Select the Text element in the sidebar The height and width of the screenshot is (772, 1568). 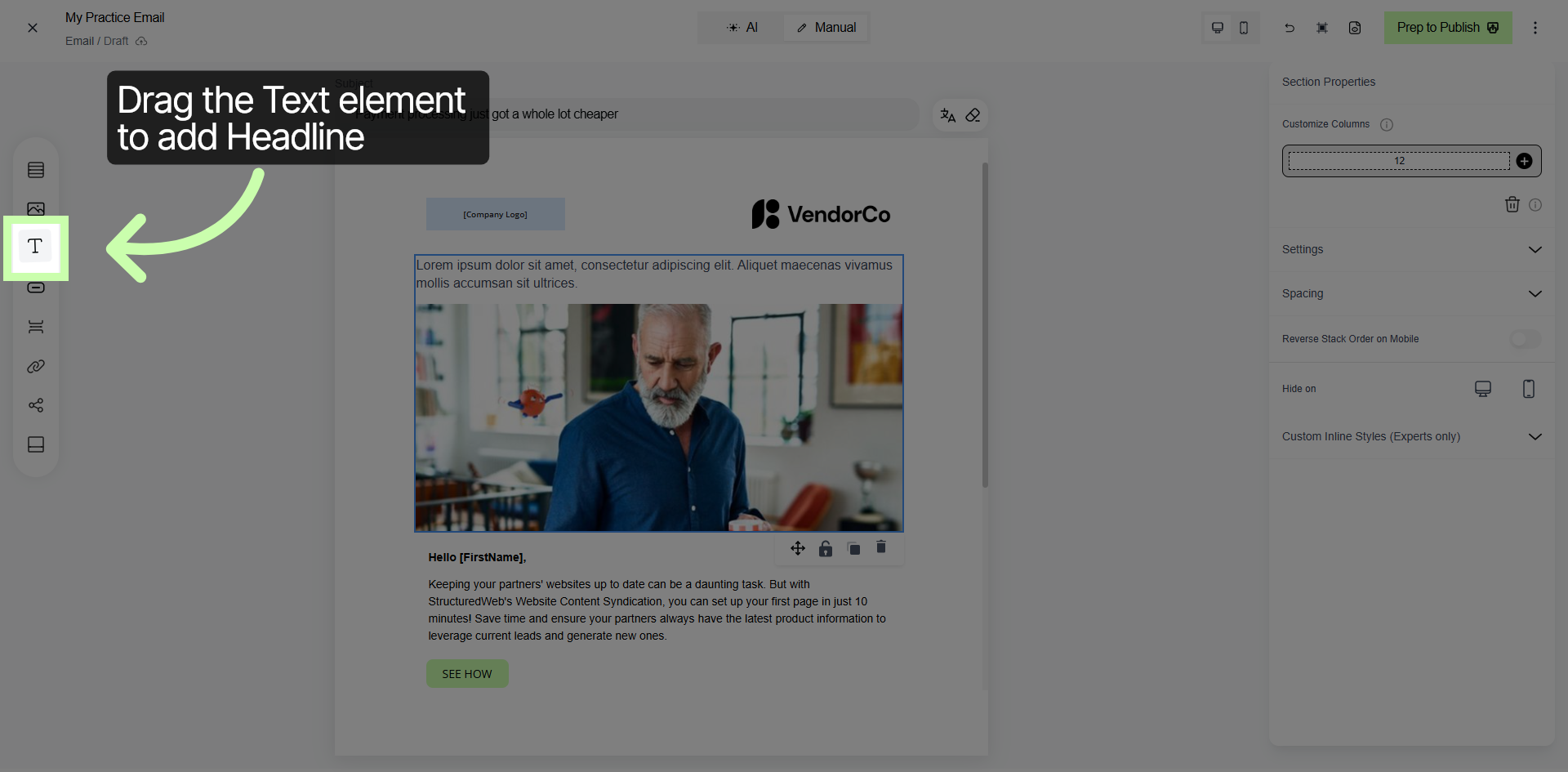[35, 247]
